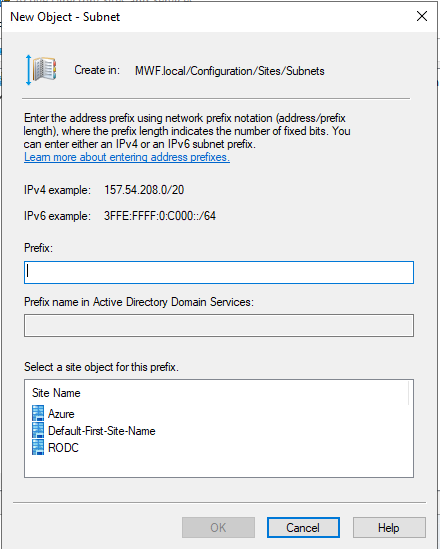The image size is (440, 549).
Task: Choose Default-First-Site-Name in the site list
Action: click(102, 431)
